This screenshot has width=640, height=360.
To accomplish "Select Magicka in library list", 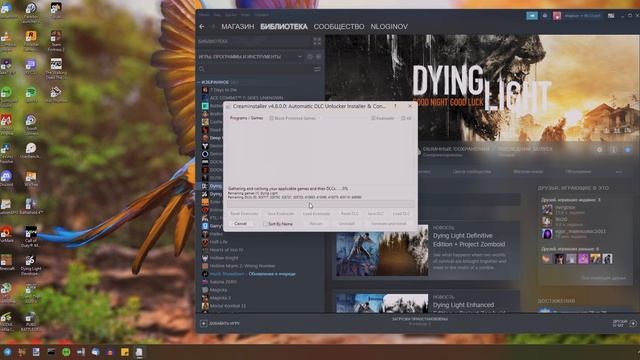I will 218,290.
